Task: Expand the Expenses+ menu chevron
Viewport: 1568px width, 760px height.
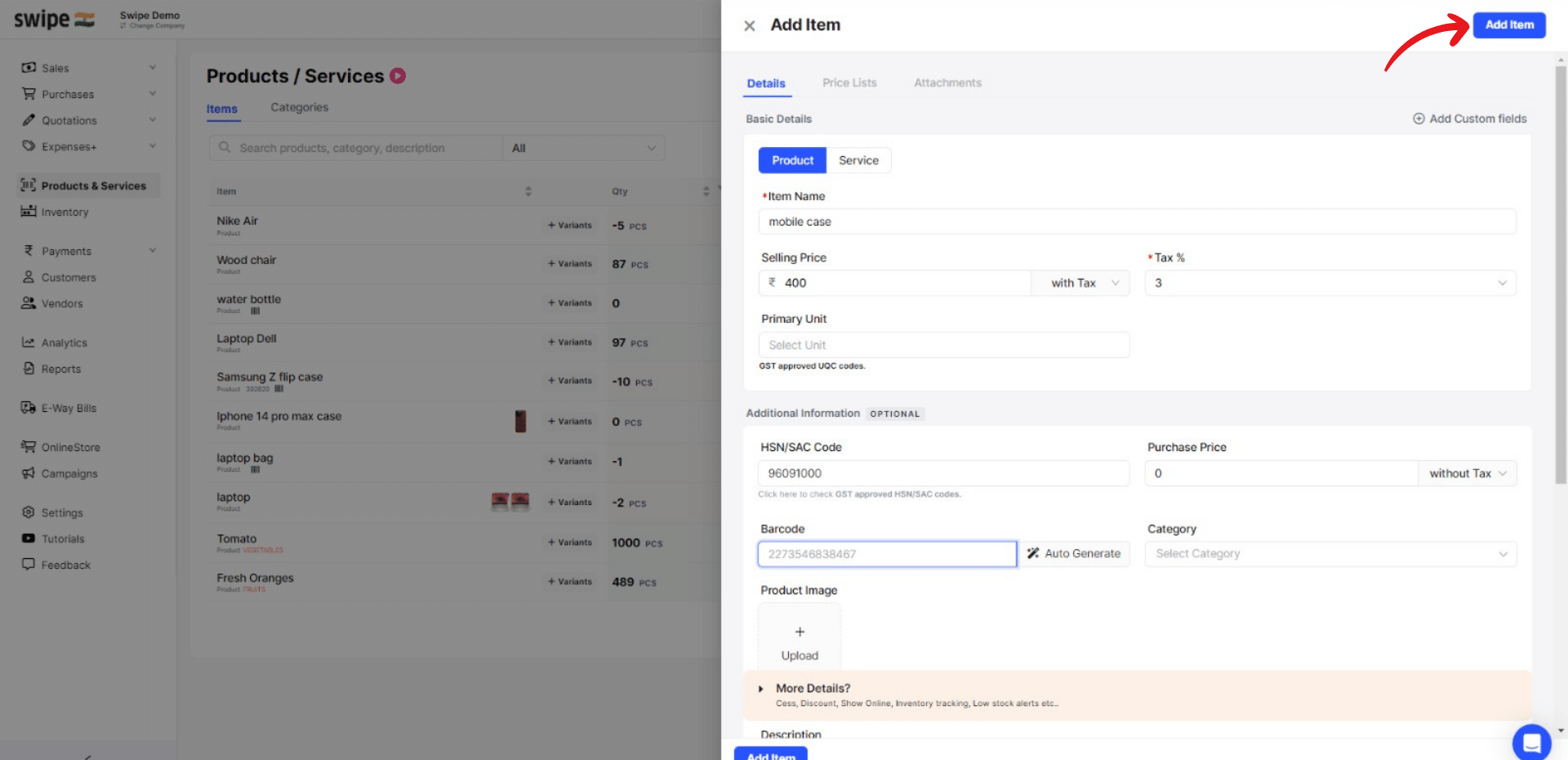Action: point(152,146)
